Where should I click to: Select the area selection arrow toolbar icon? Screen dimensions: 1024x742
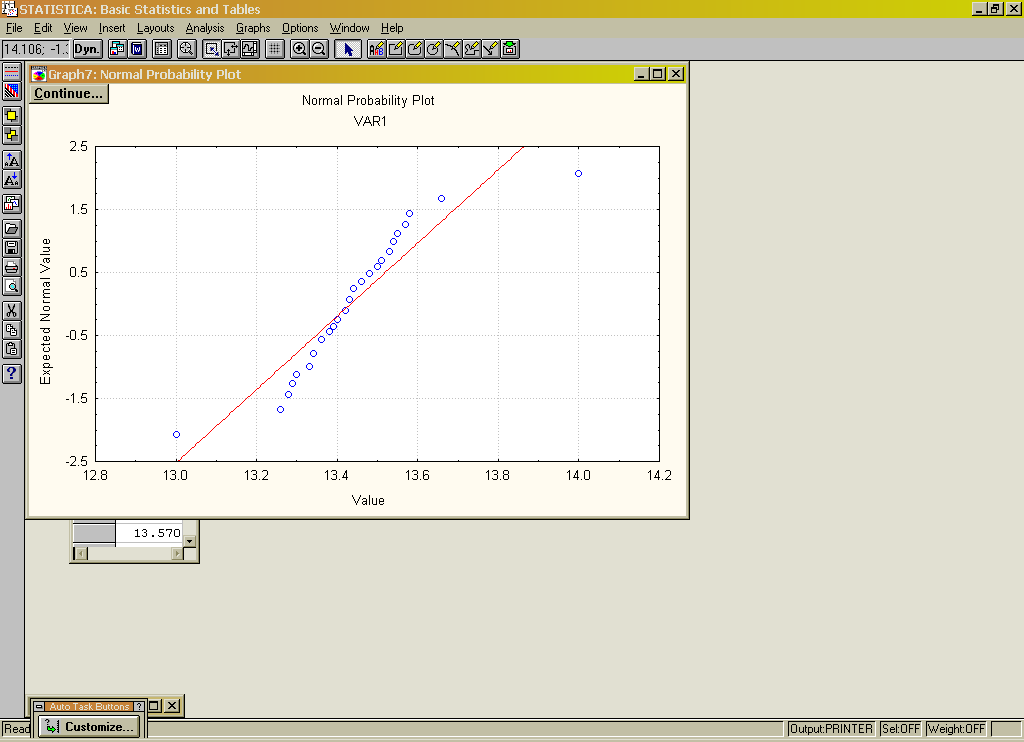212,49
